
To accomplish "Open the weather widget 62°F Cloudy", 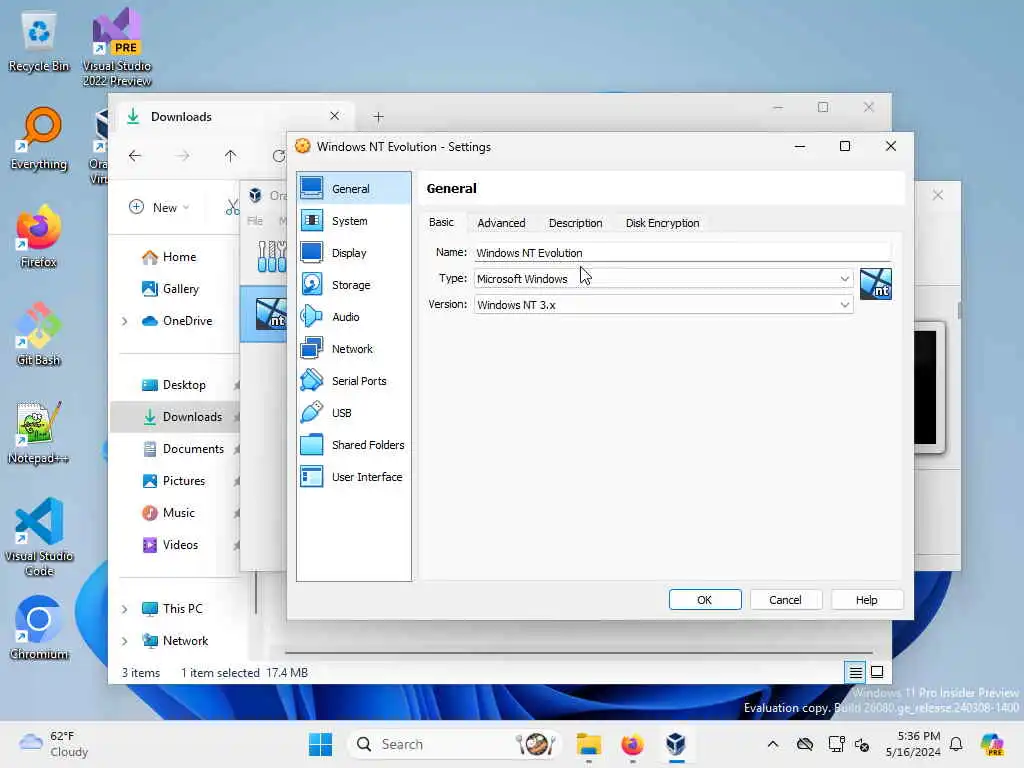I will (x=54, y=744).
